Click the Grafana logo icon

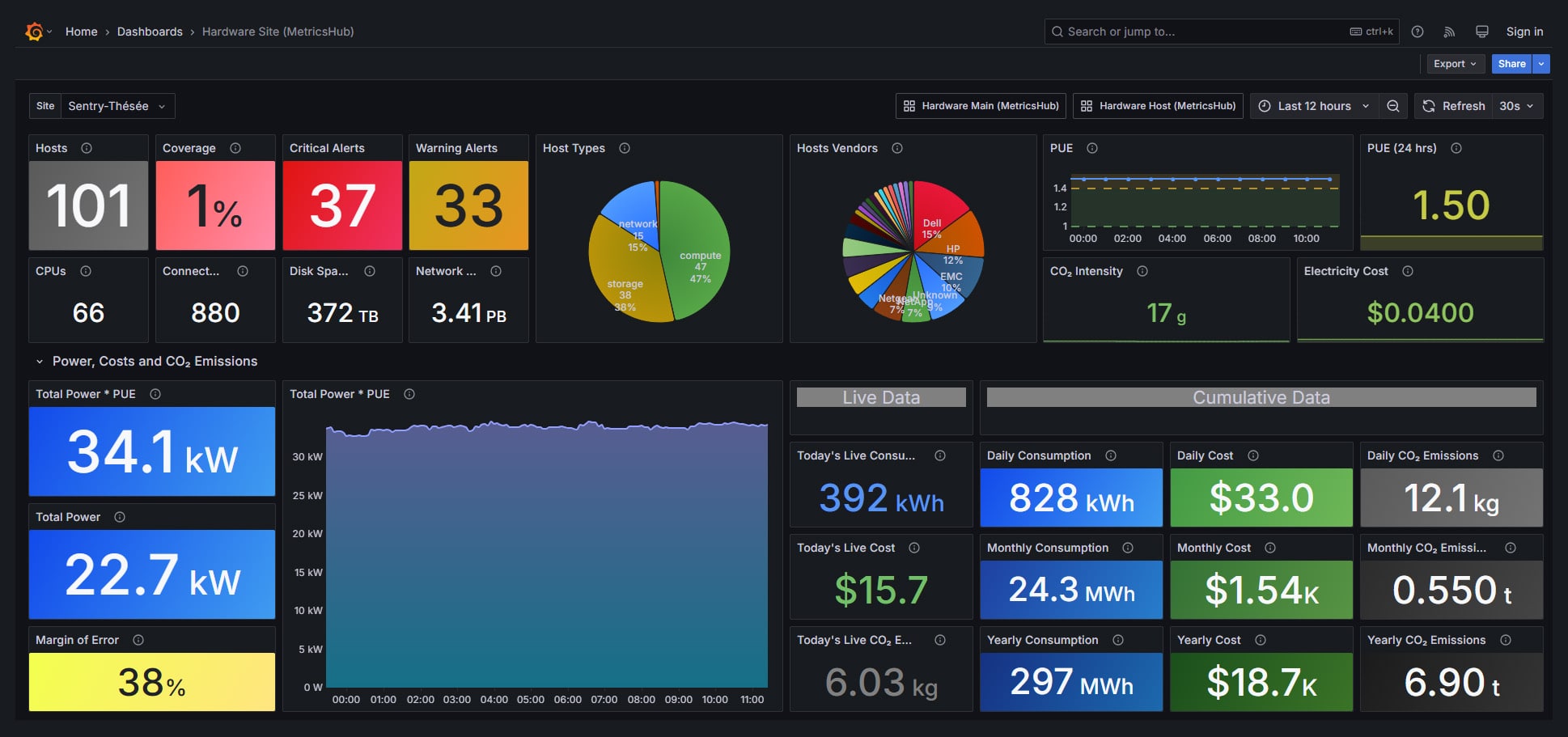(33, 31)
